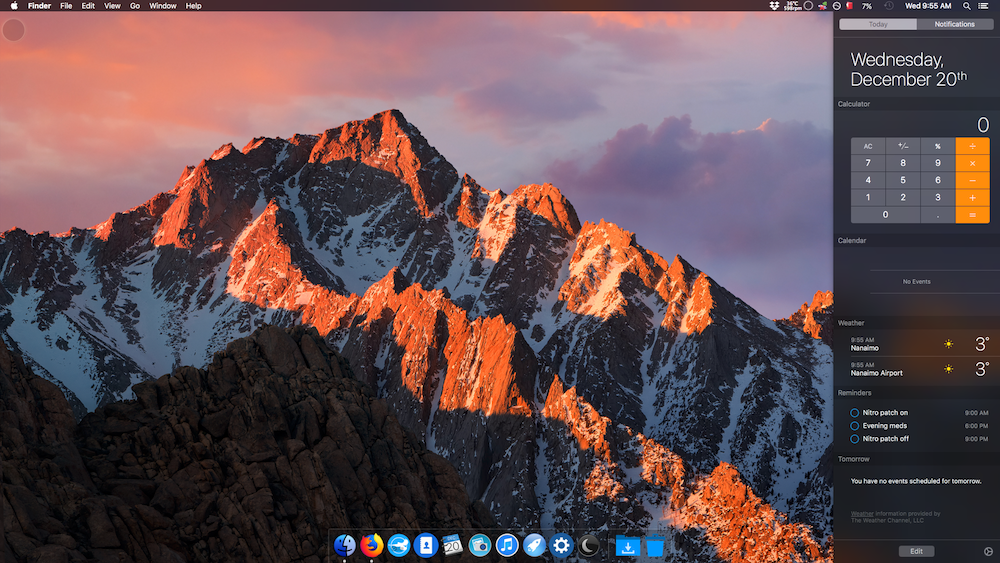Complete the Nitro patch off reminder
1000x563 pixels.
click(x=854, y=438)
